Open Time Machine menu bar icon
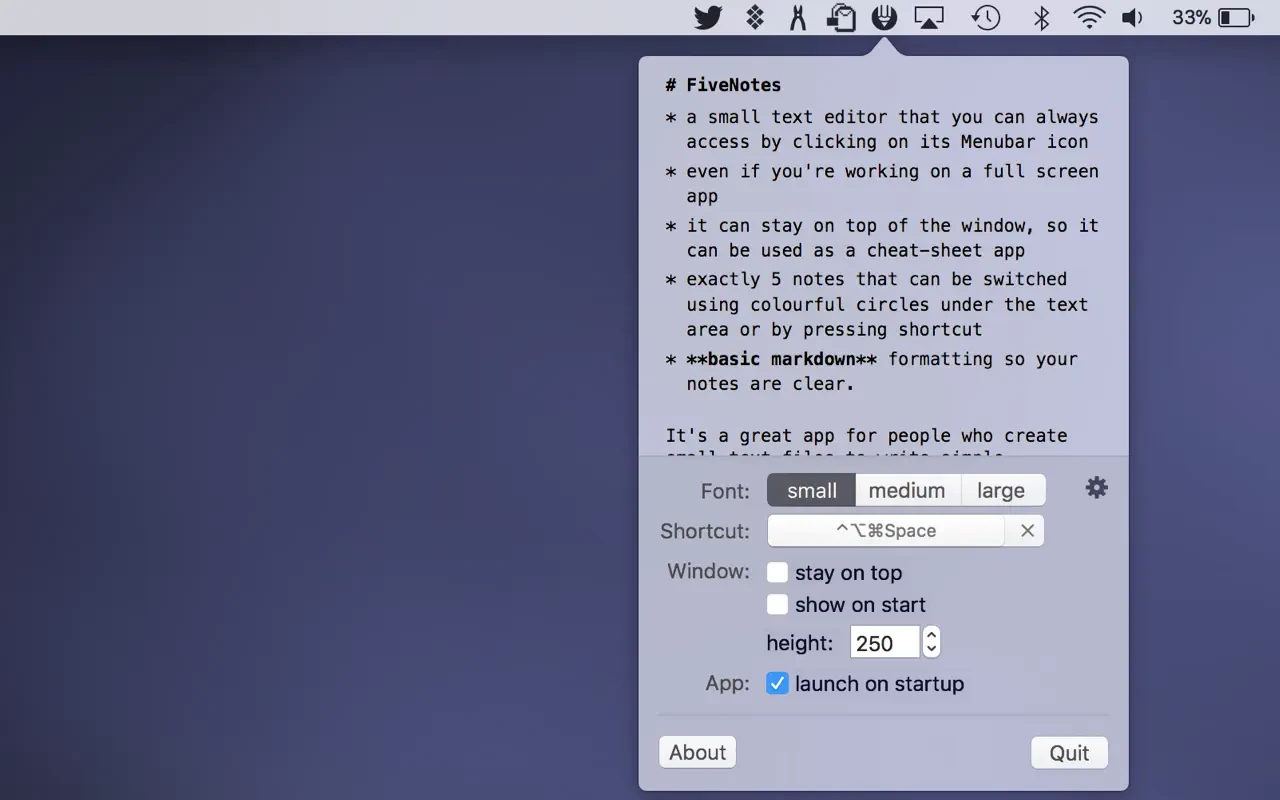 point(986,17)
